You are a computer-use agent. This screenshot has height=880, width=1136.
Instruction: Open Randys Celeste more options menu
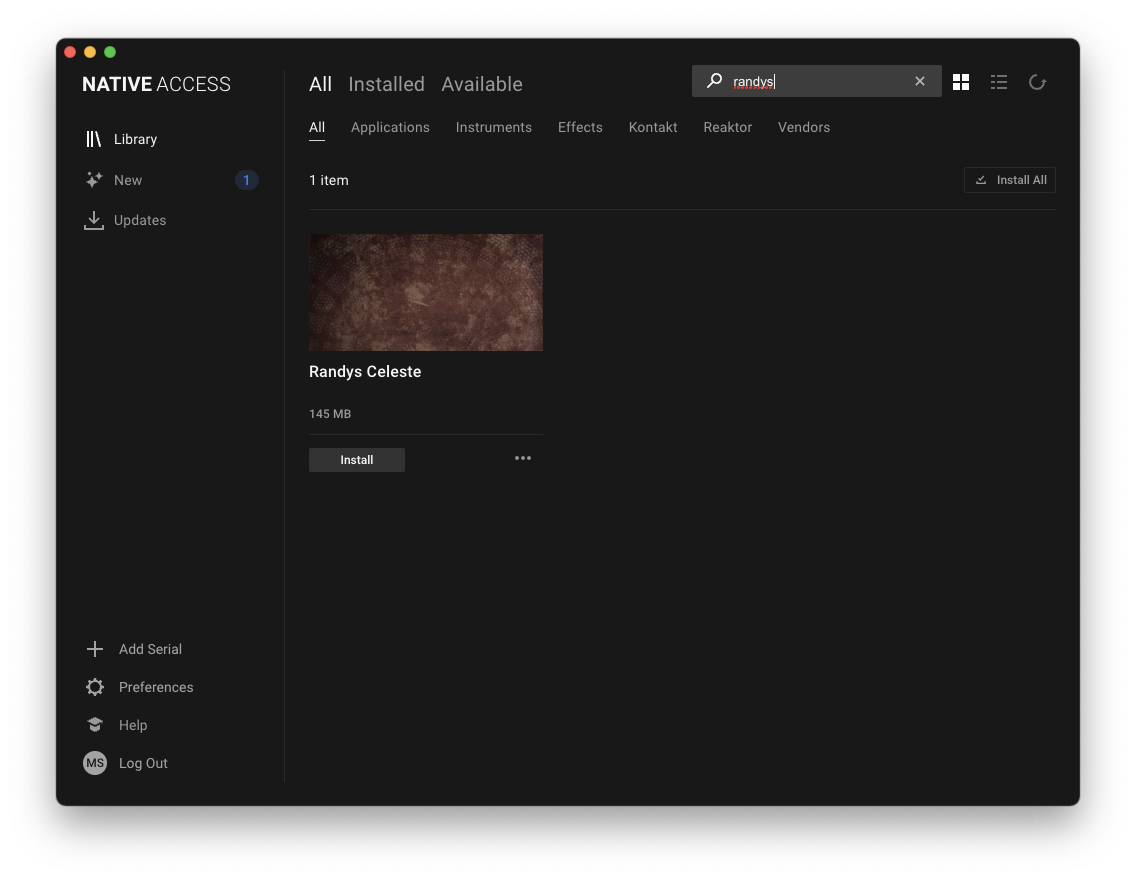(x=522, y=458)
